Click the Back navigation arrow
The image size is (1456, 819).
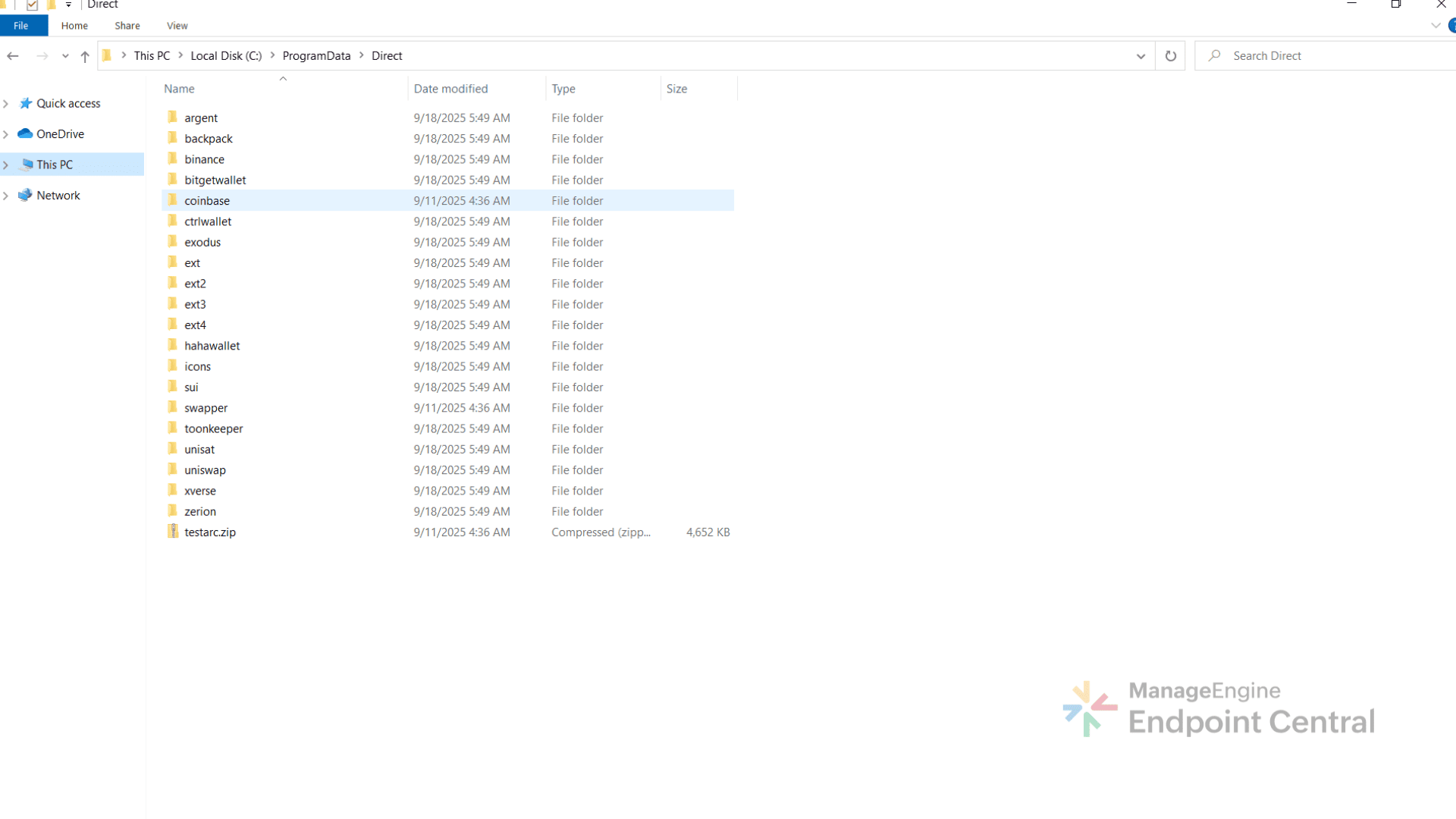13,56
